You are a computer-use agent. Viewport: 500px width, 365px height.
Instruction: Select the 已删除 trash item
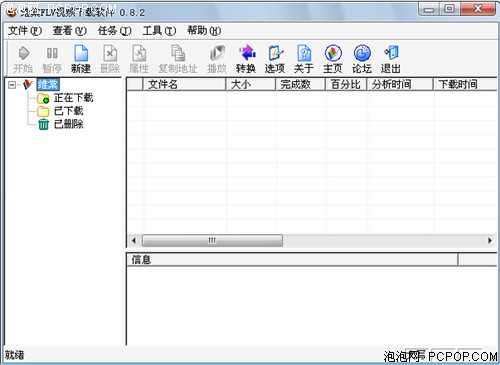pos(69,124)
